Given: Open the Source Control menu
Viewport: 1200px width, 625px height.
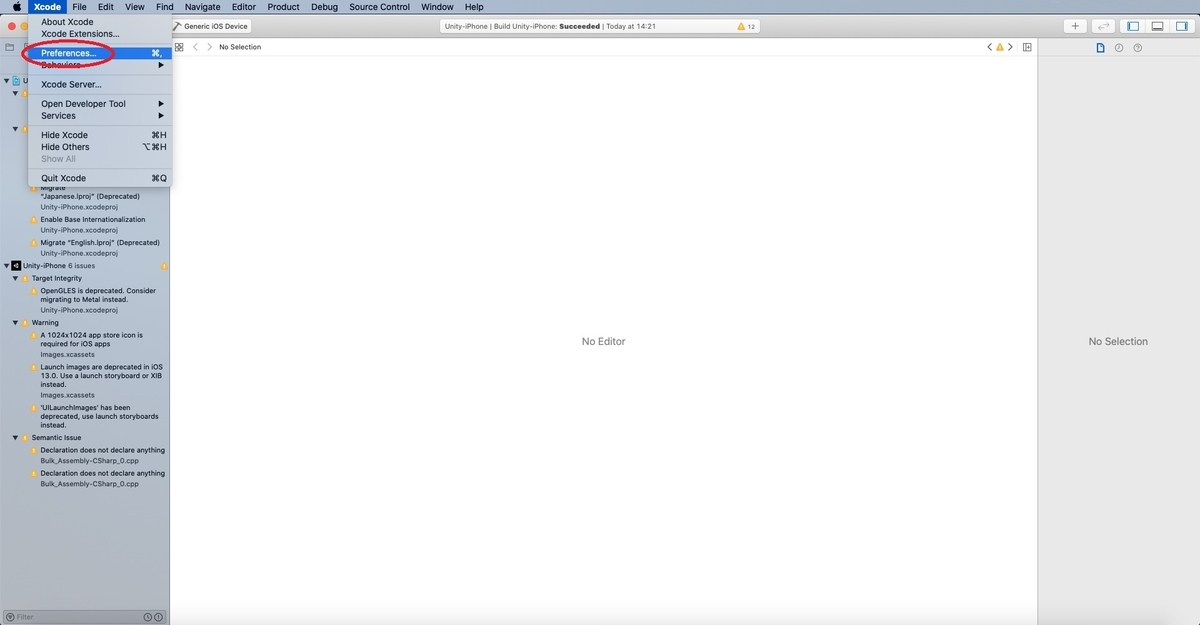Looking at the screenshot, I should pyautogui.click(x=379, y=7).
